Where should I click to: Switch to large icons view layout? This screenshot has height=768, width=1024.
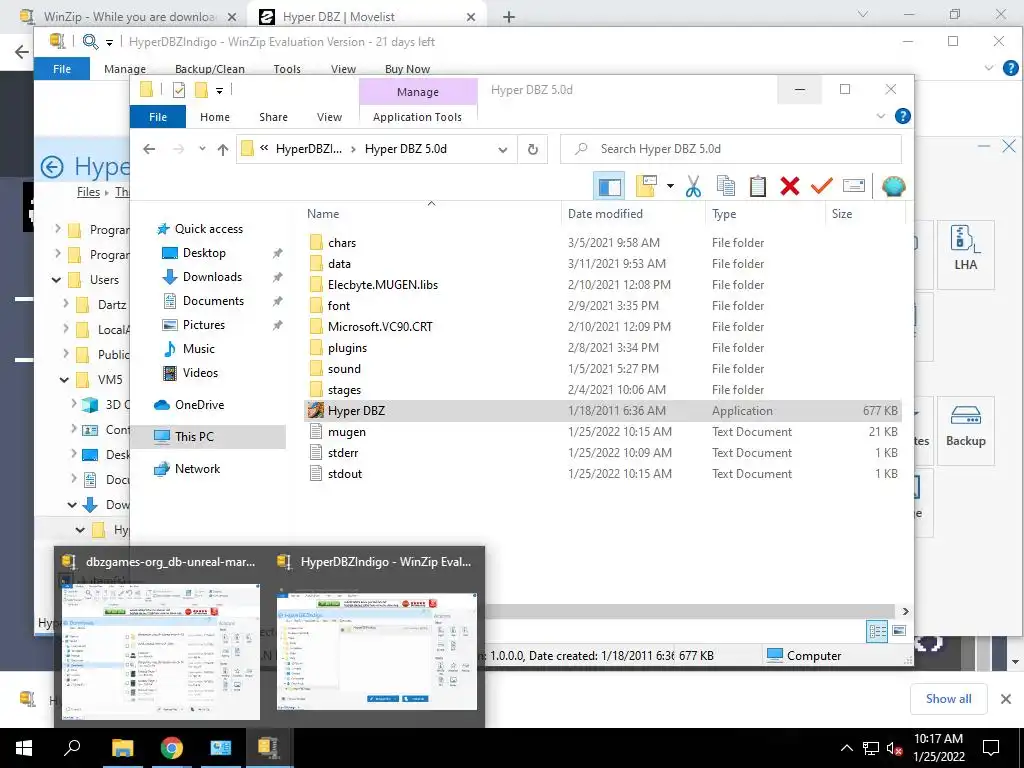(x=899, y=631)
